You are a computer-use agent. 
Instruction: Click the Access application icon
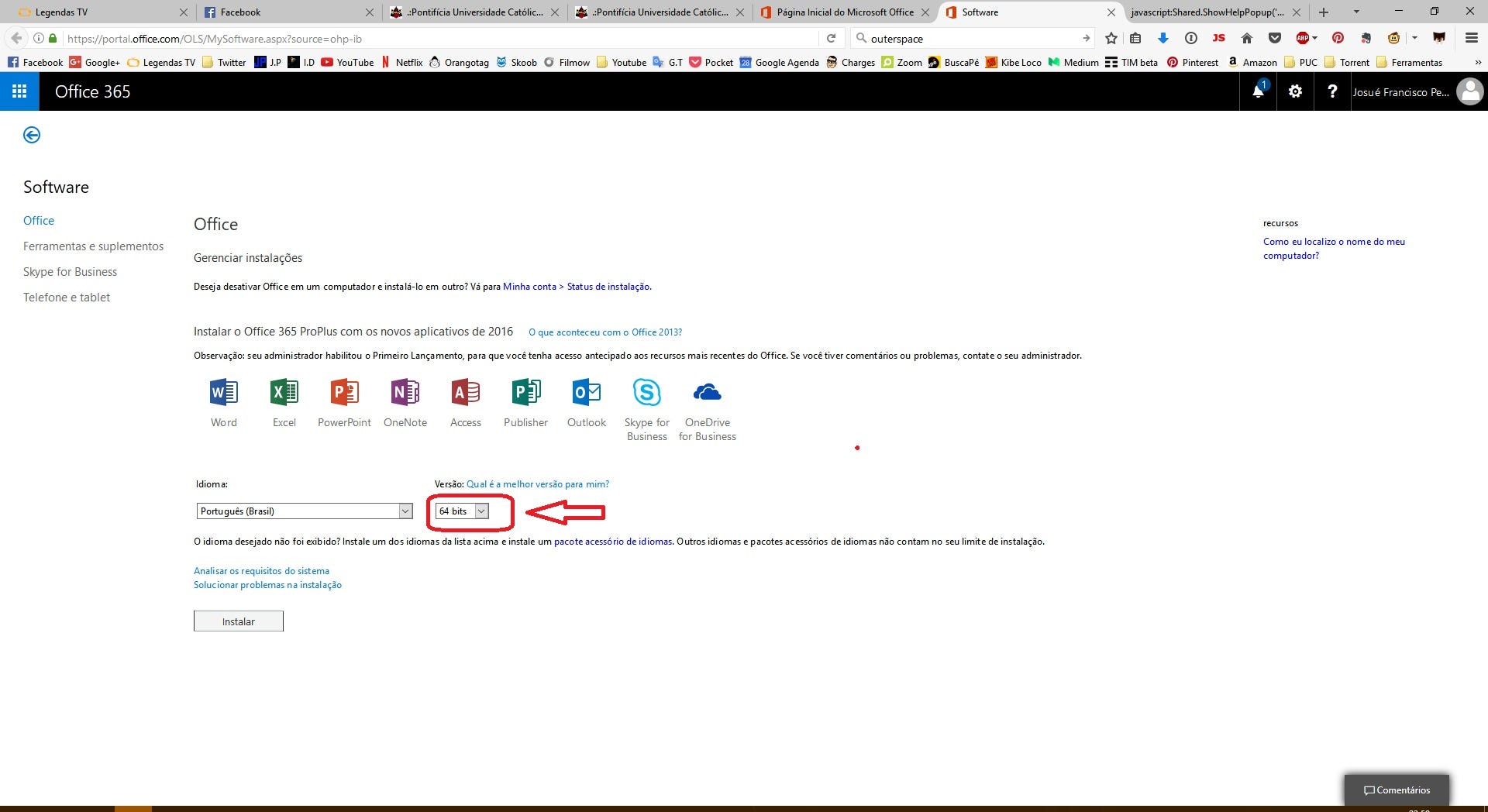[466, 393]
